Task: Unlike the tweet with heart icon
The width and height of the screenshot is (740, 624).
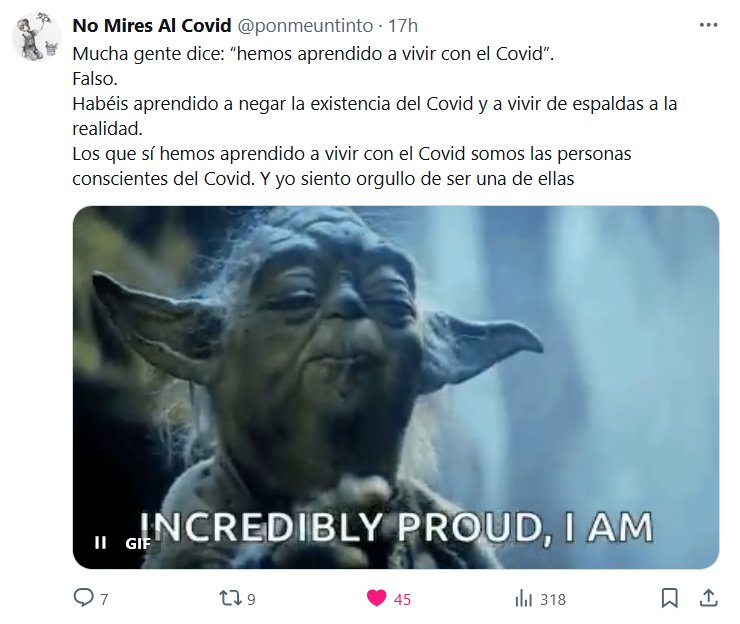Action: [x=376, y=599]
